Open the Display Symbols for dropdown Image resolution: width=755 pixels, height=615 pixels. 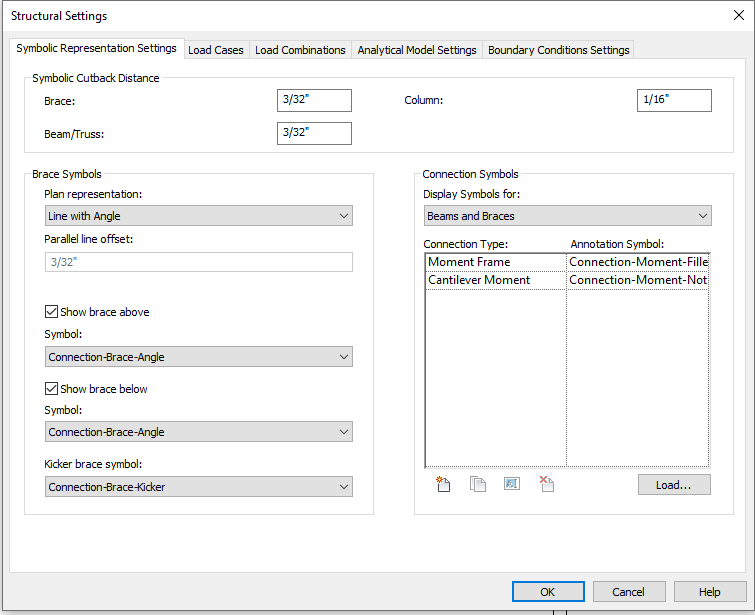[568, 216]
